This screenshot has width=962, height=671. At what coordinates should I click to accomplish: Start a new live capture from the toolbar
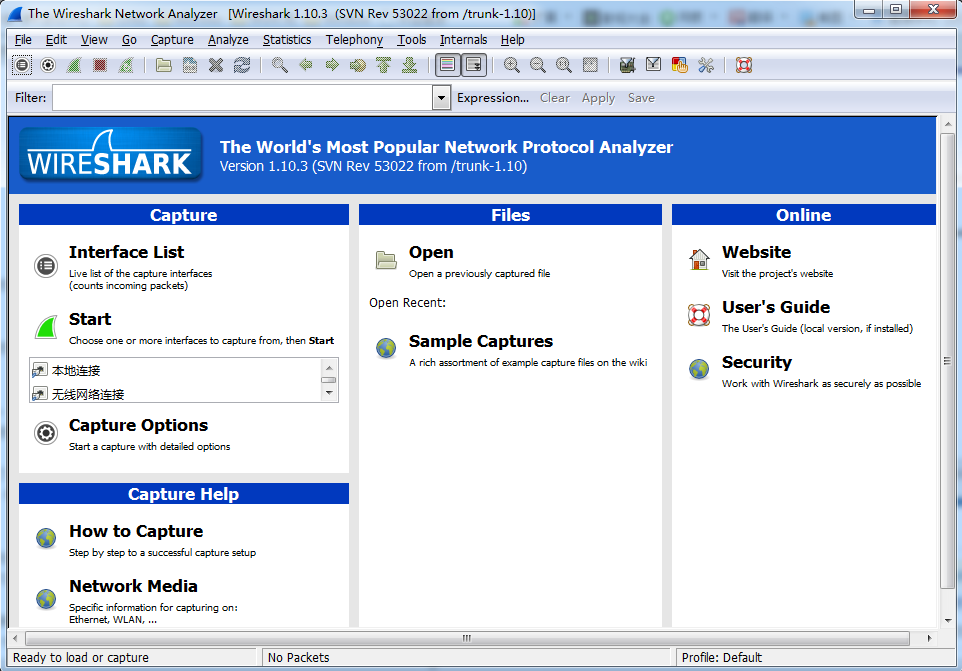coord(74,65)
